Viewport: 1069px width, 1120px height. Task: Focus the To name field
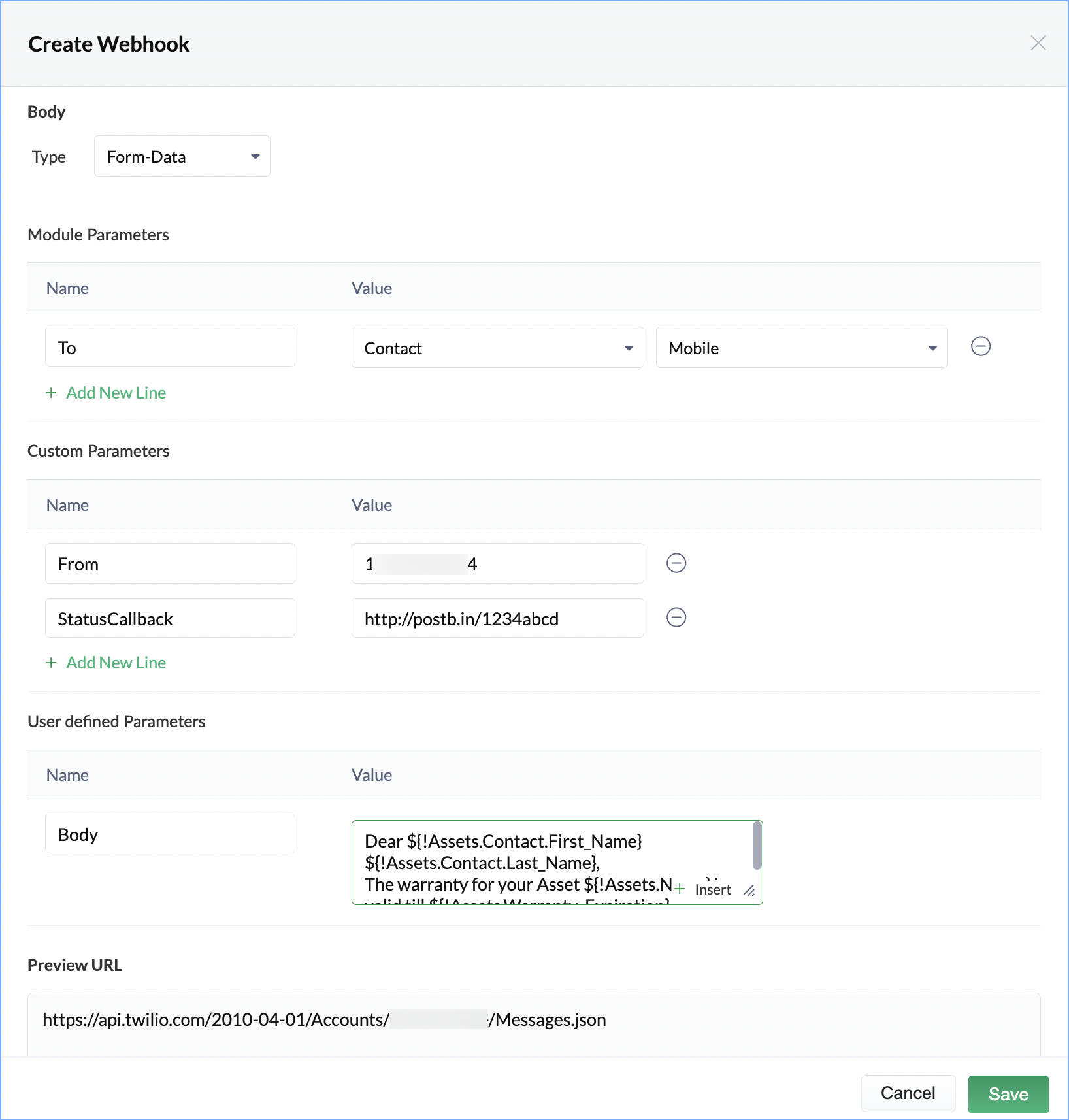point(170,348)
